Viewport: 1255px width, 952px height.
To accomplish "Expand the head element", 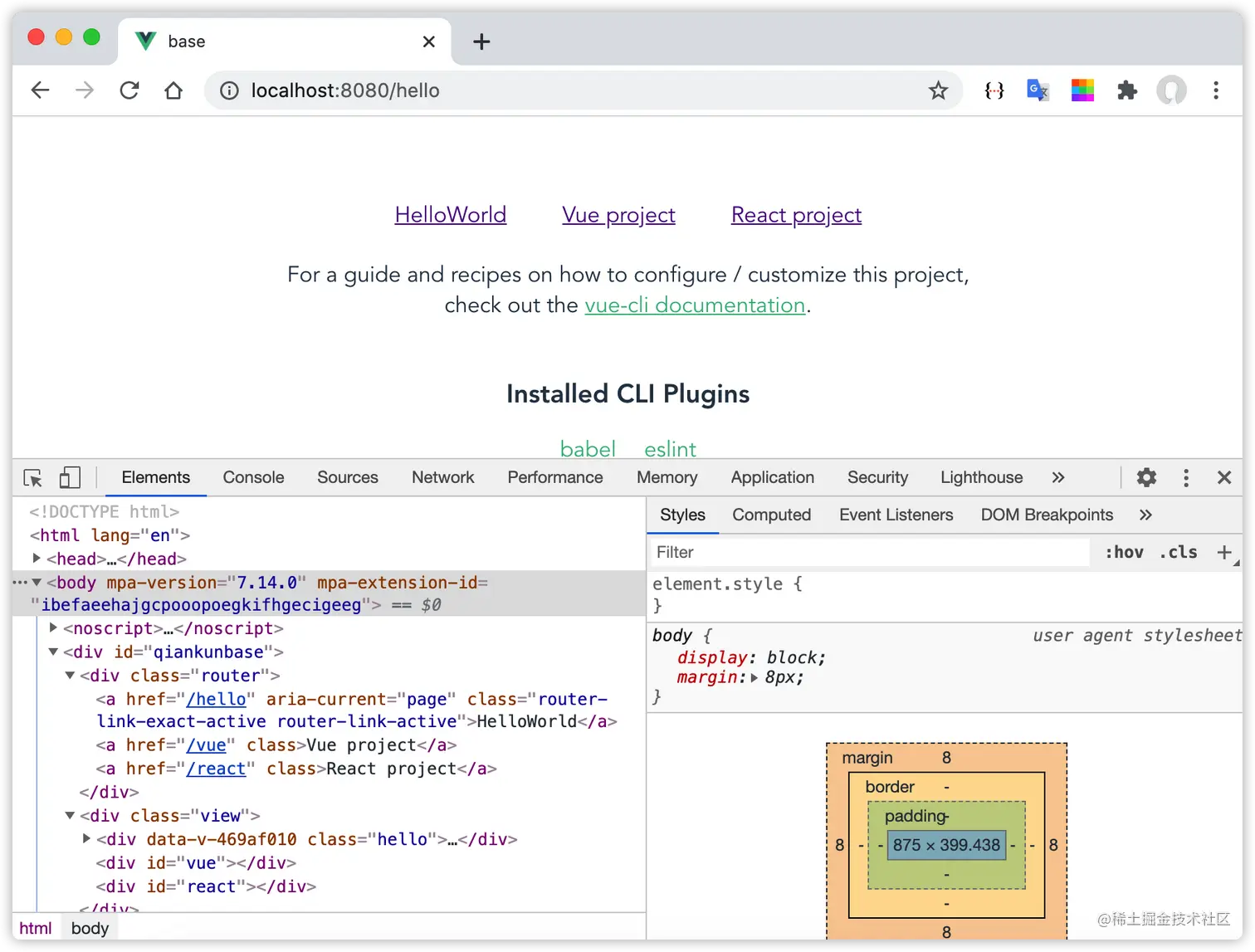I will [37, 559].
